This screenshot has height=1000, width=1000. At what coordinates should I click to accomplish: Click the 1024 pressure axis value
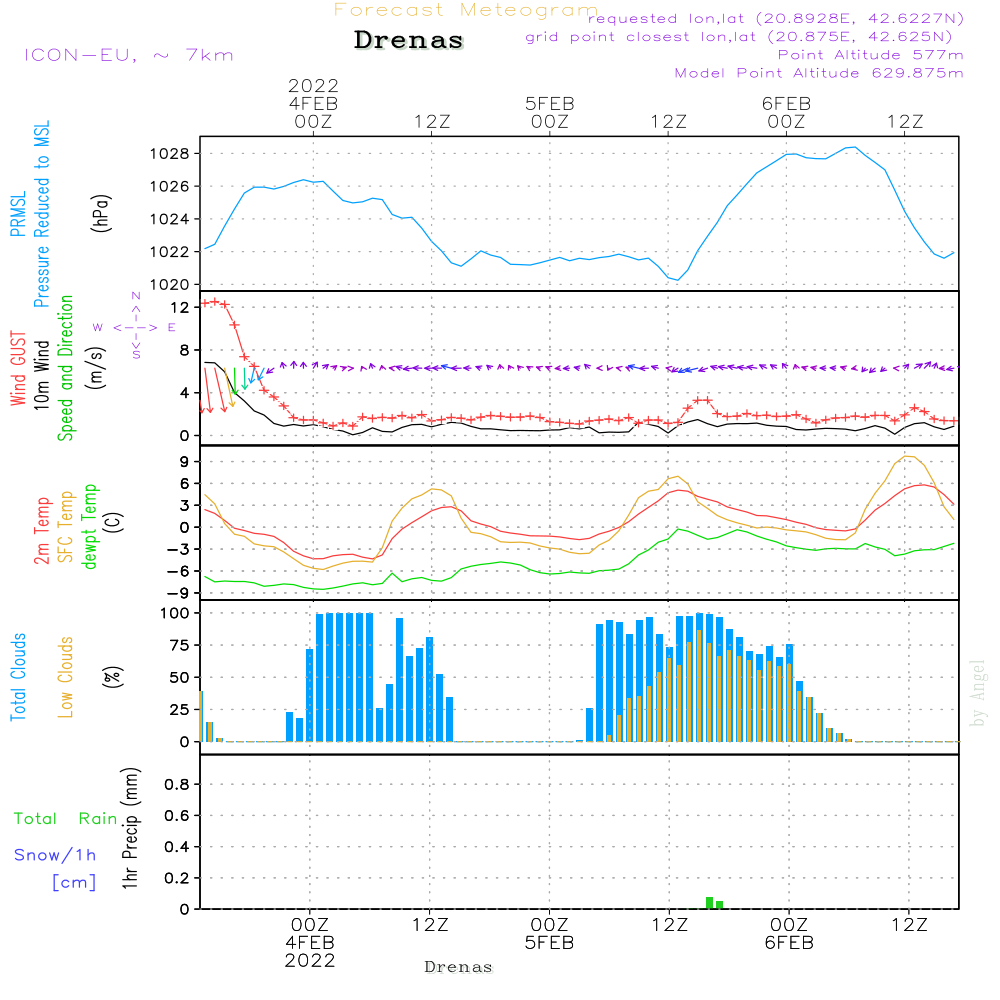(x=170, y=219)
